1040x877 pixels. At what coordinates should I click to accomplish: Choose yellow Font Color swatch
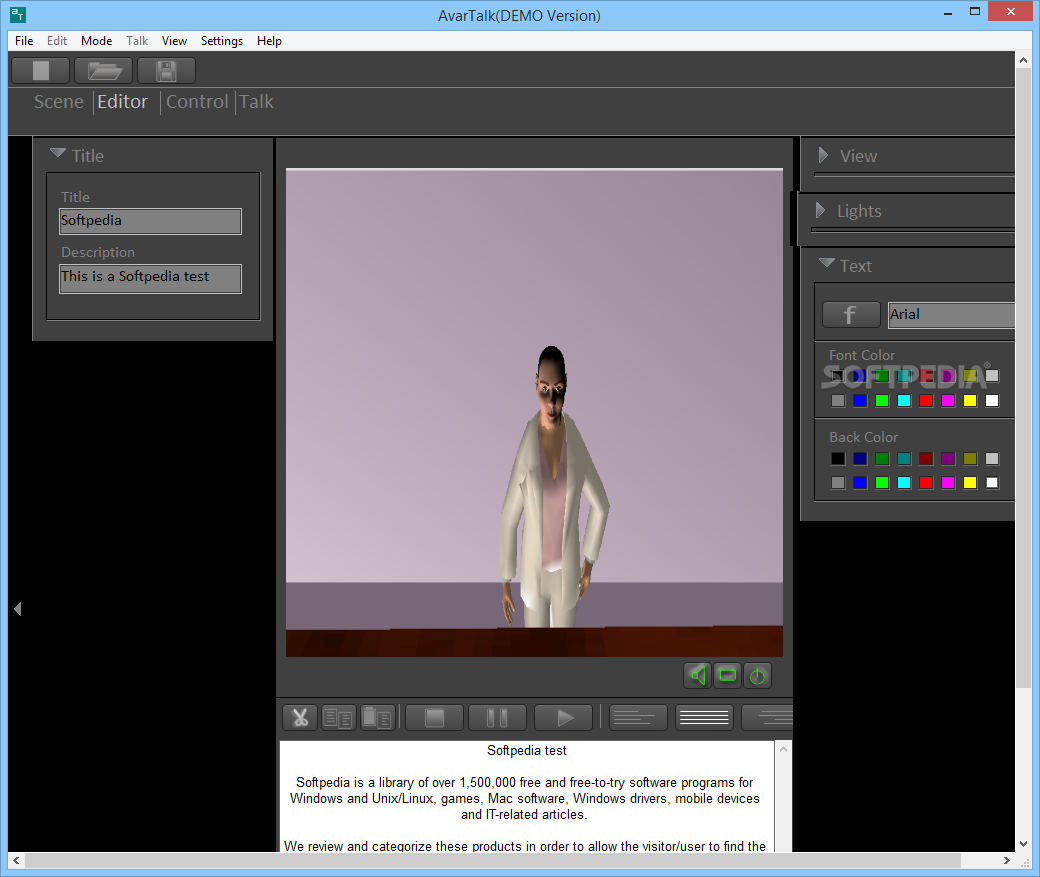click(970, 400)
